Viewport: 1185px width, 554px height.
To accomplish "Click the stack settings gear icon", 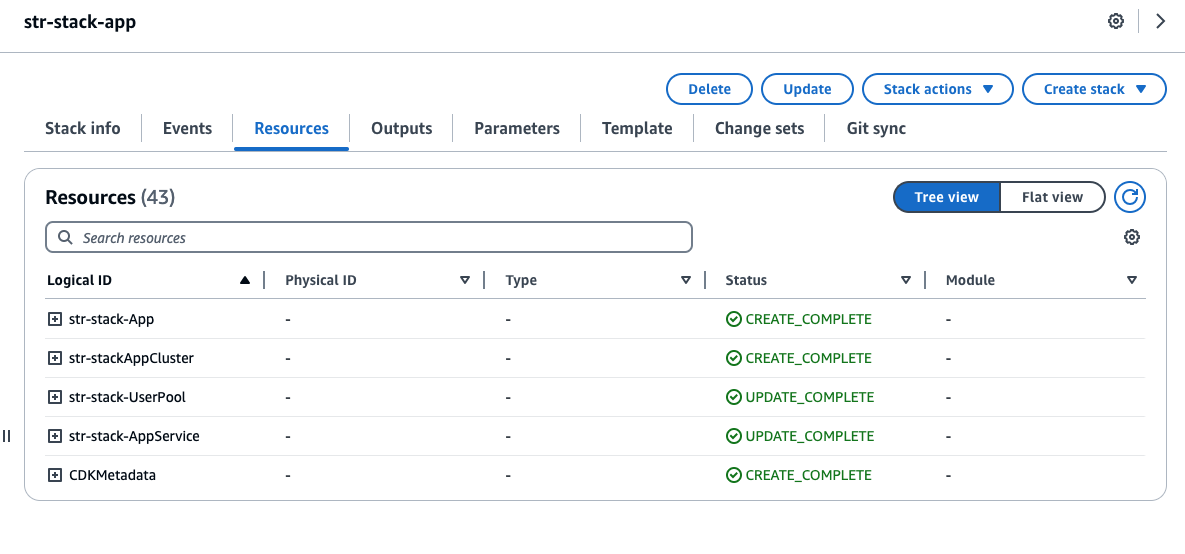I will (1116, 21).
